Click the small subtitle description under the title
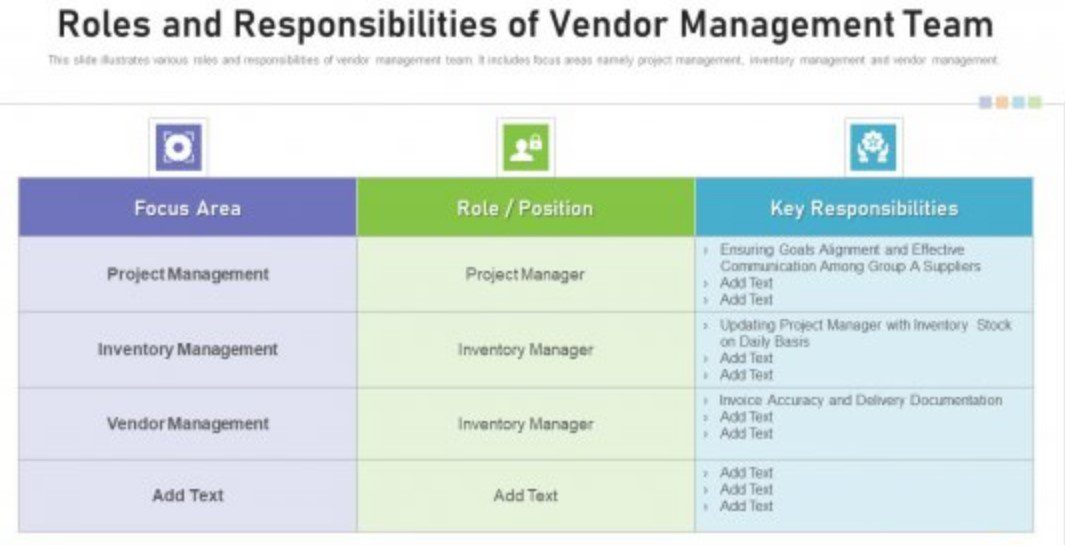Screen dimensions: 1065x545 [523, 61]
